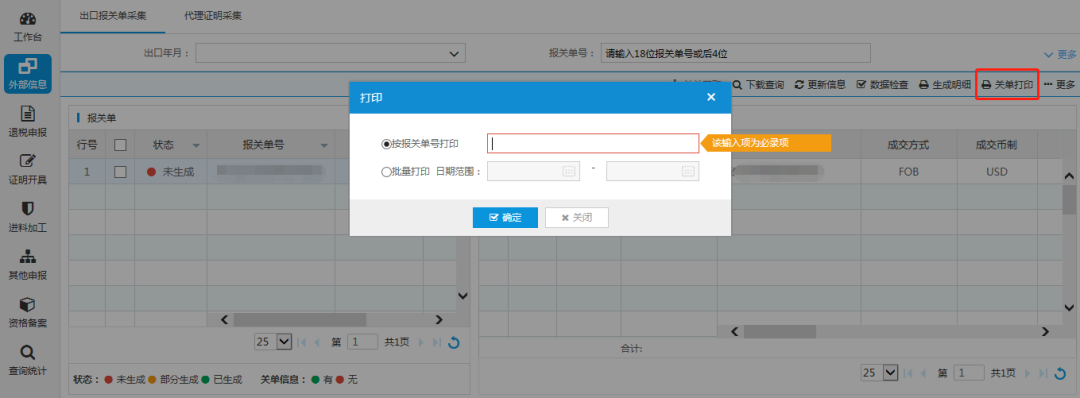
Task: Open the 进料加工 sidebar module
Action: coord(28,217)
